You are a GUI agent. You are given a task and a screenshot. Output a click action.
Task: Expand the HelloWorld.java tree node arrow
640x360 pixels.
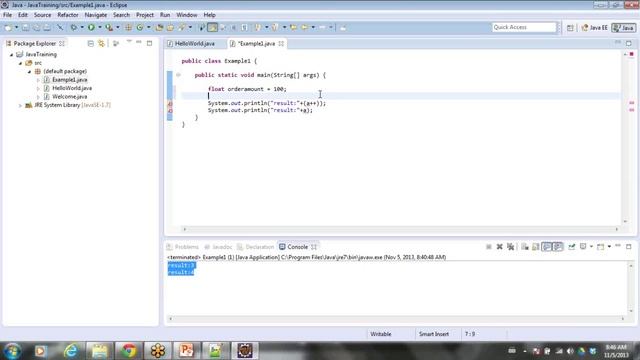click(x=38, y=89)
